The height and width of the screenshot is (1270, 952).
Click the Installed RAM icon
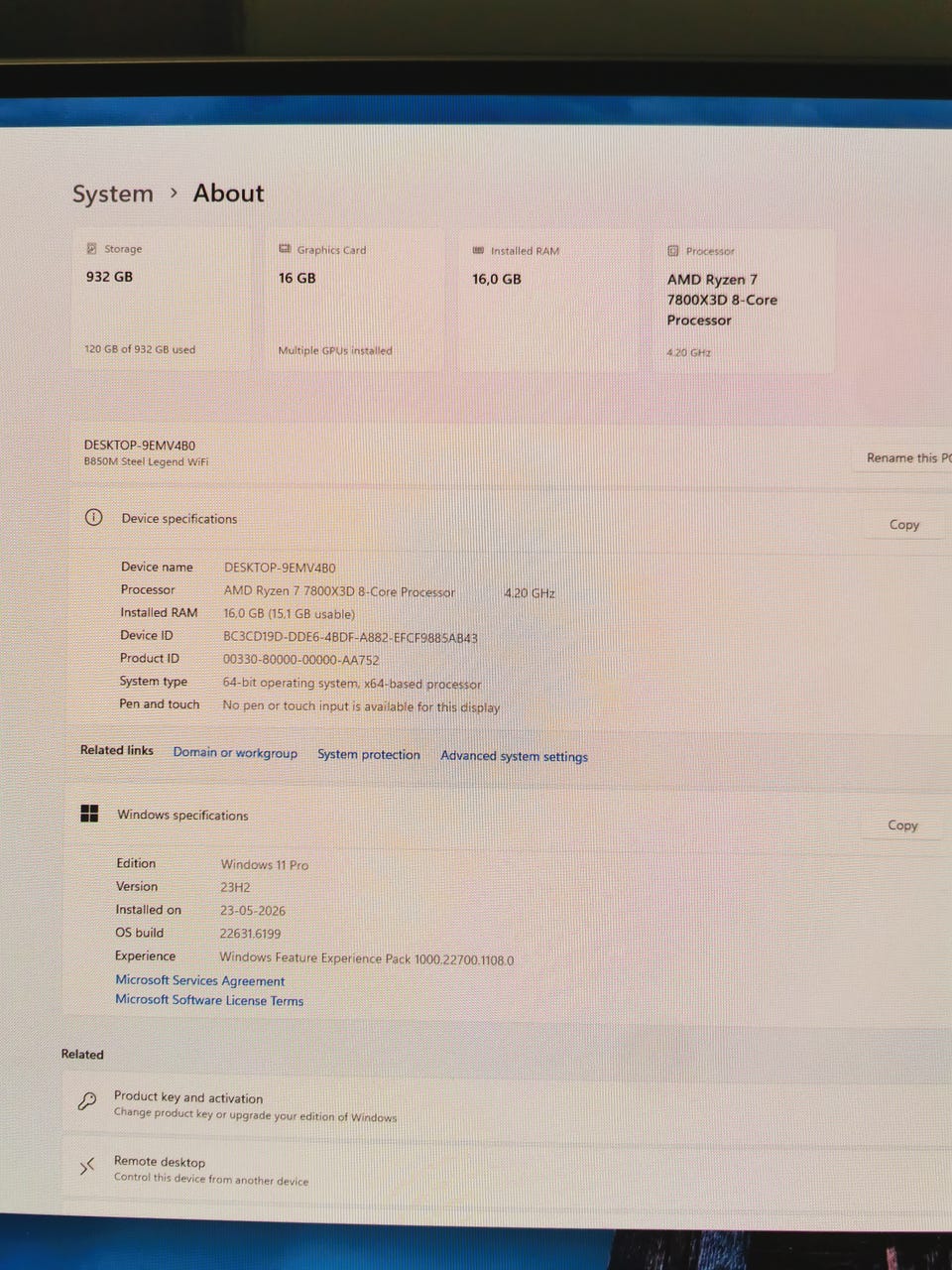click(479, 250)
